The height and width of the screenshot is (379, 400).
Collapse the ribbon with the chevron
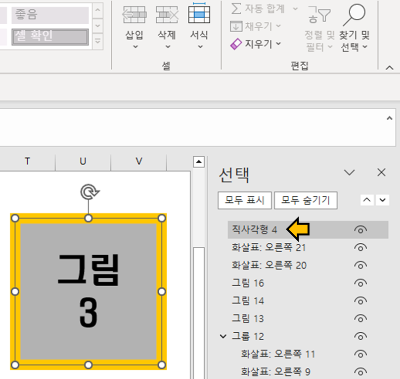pos(389,68)
